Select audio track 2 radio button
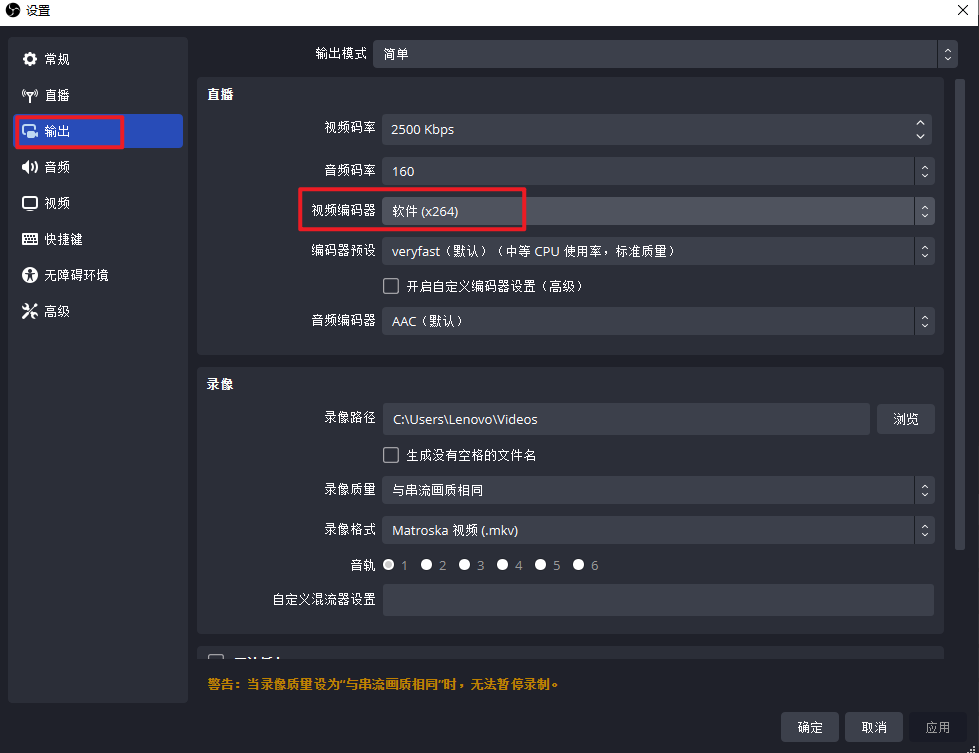Image resolution: width=979 pixels, height=753 pixels. coord(427,565)
